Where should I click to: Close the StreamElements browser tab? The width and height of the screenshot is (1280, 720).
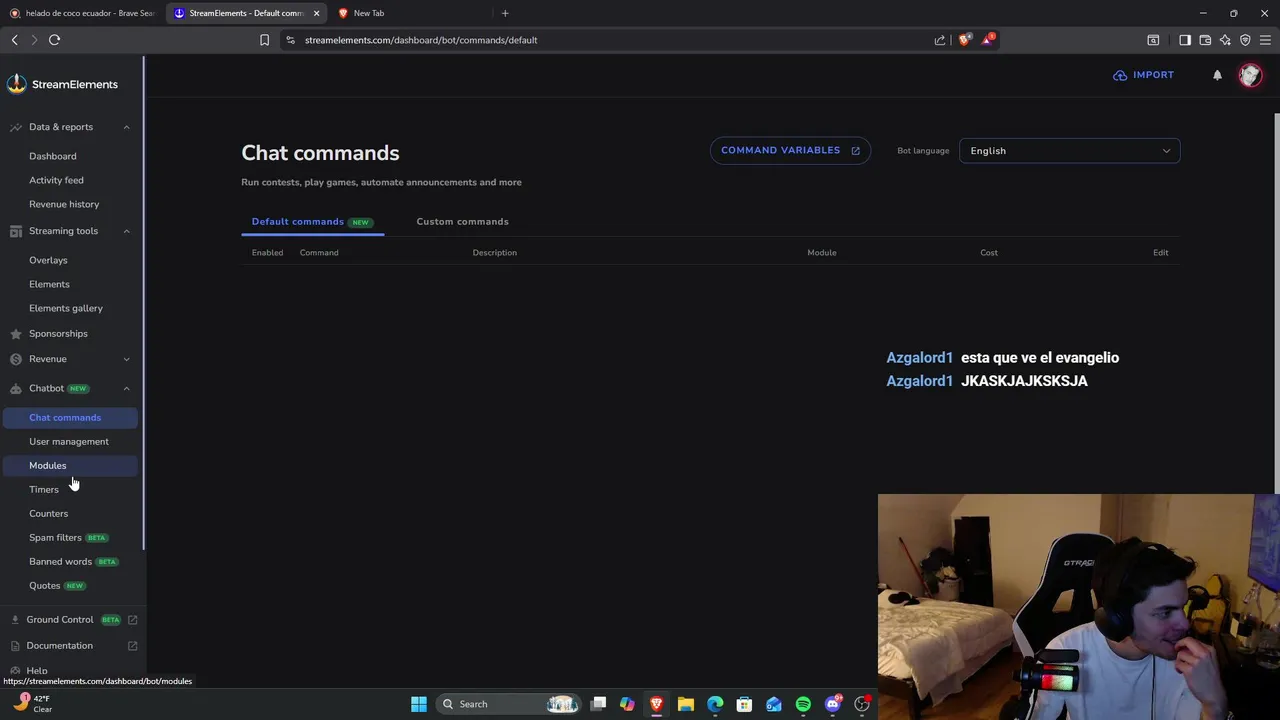tap(316, 13)
